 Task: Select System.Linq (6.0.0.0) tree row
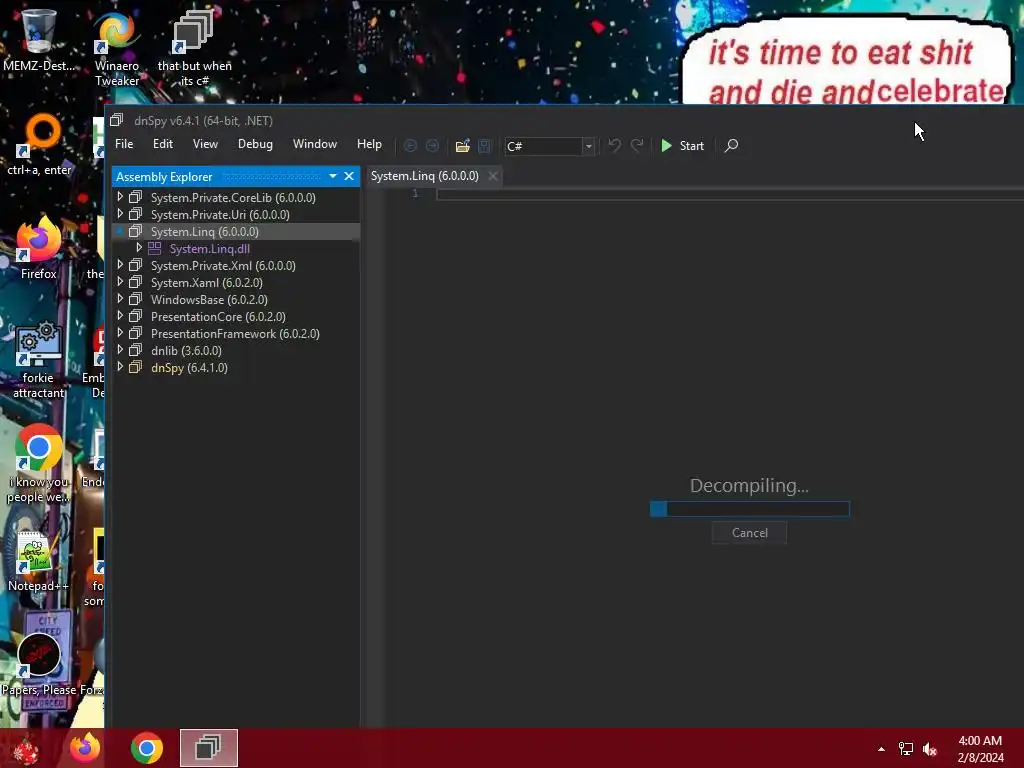[236, 231]
